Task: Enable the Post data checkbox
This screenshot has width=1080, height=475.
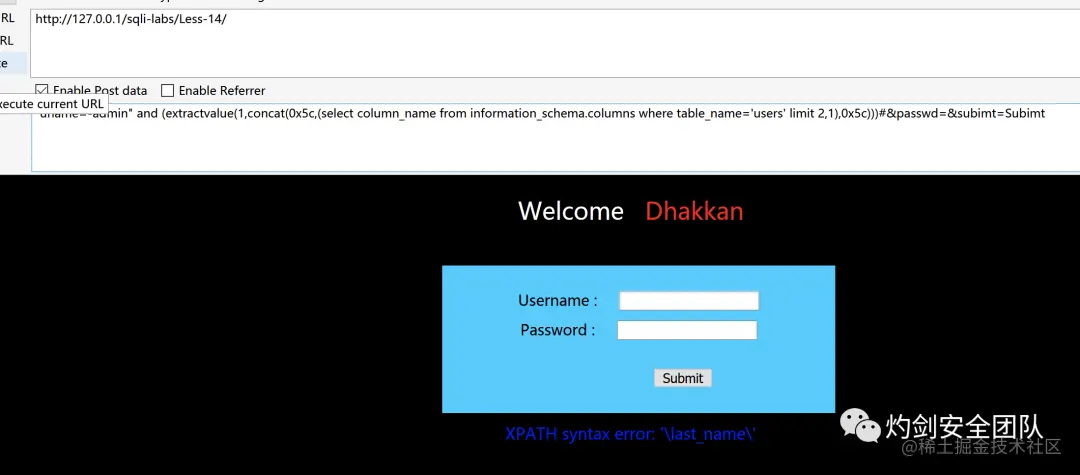Action: click(42, 90)
